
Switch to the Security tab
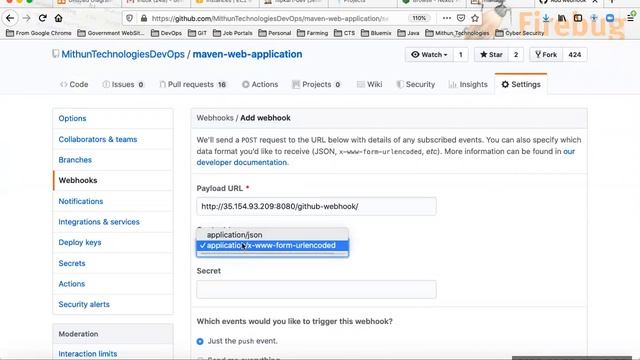coord(416,84)
